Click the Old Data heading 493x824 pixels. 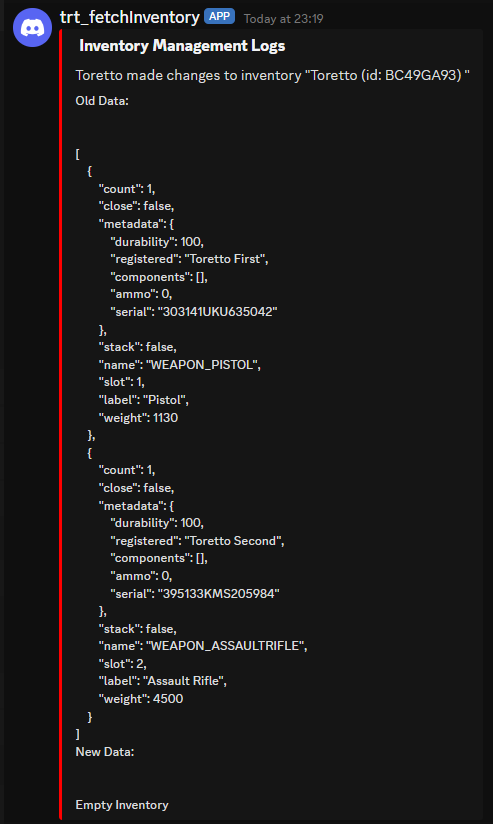click(102, 100)
